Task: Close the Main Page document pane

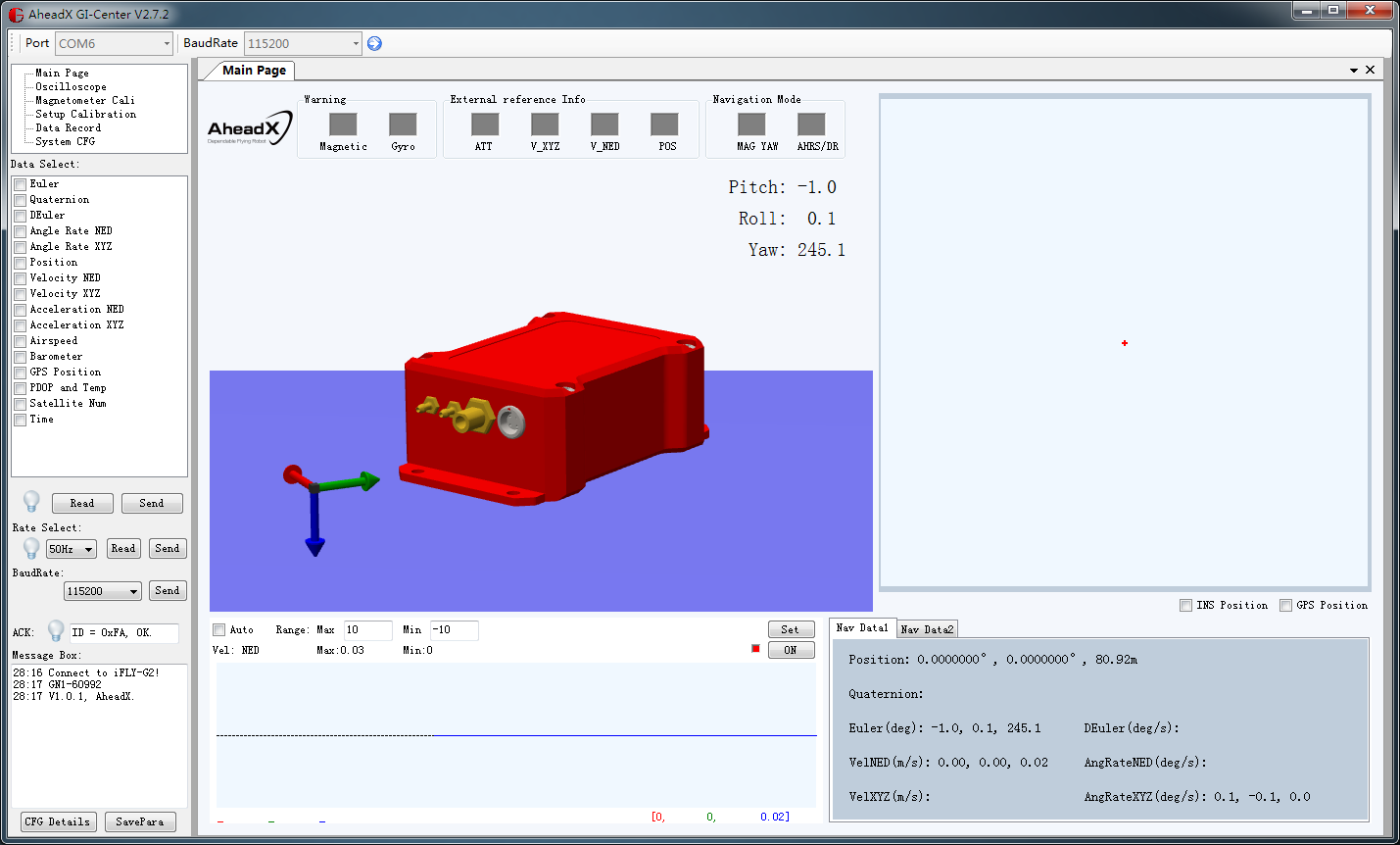Action: tap(1370, 70)
